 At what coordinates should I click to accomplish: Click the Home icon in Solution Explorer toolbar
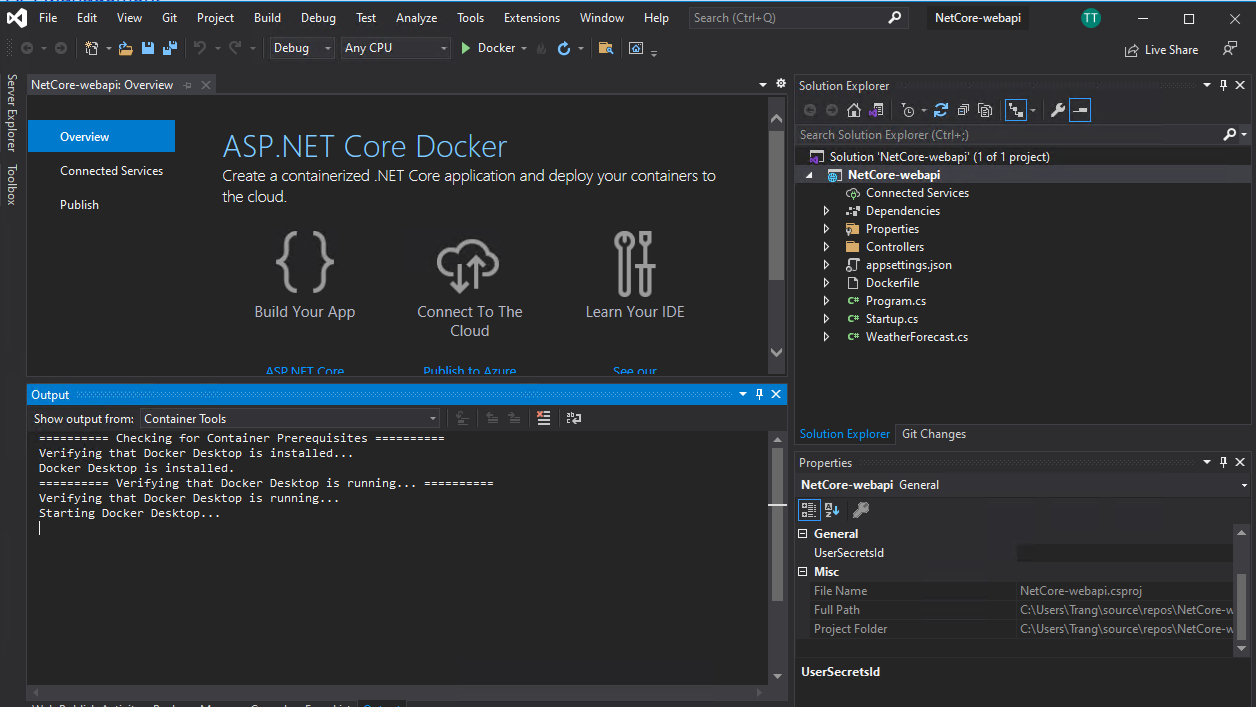click(x=854, y=111)
